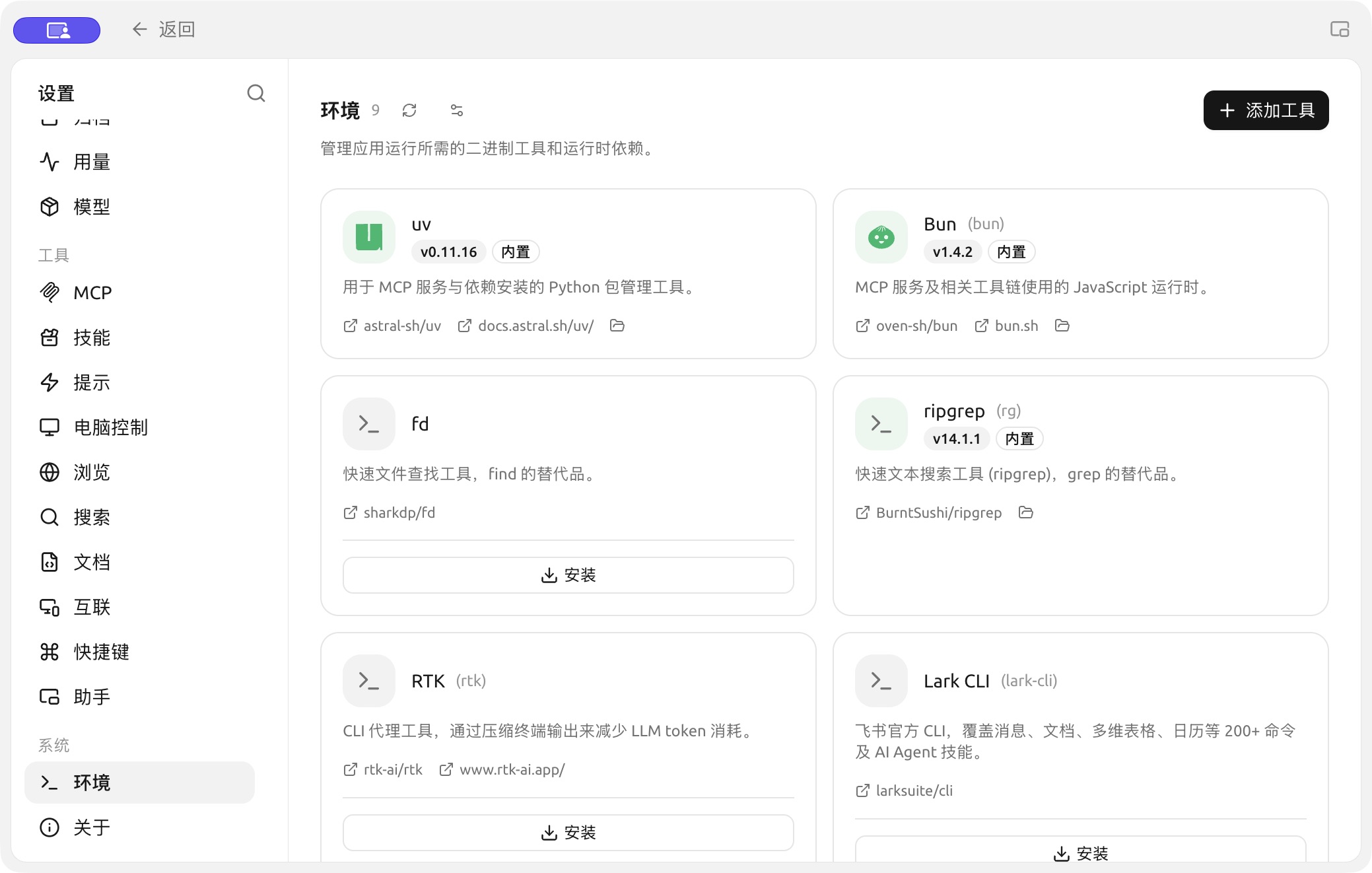Open 电脑控制 settings

[139, 427]
